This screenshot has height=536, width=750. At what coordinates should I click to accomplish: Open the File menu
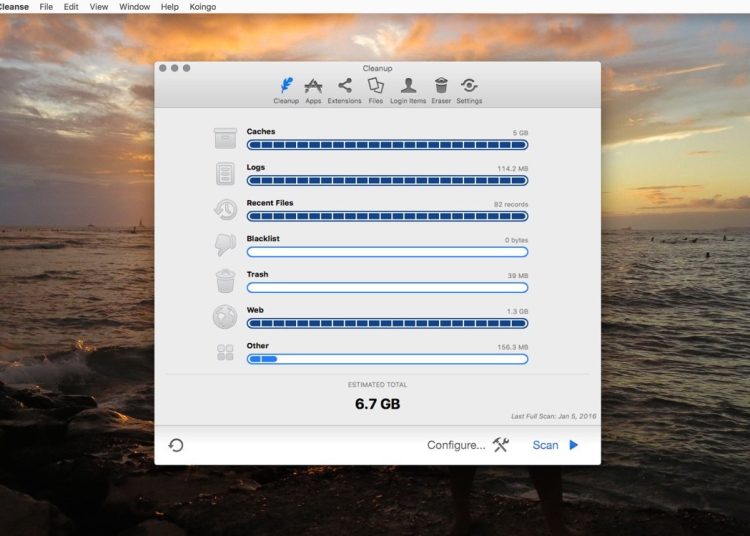pos(46,7)
